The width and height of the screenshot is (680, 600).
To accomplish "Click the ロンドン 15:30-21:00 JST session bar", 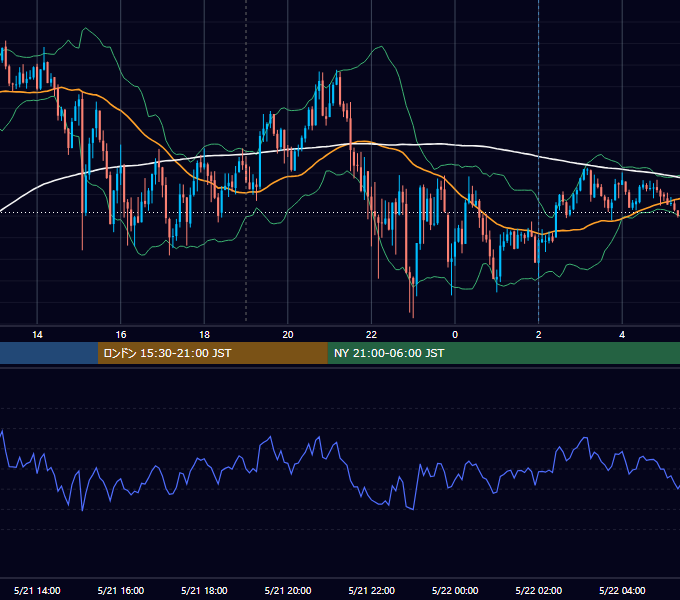I will click(x=212, y=353).
